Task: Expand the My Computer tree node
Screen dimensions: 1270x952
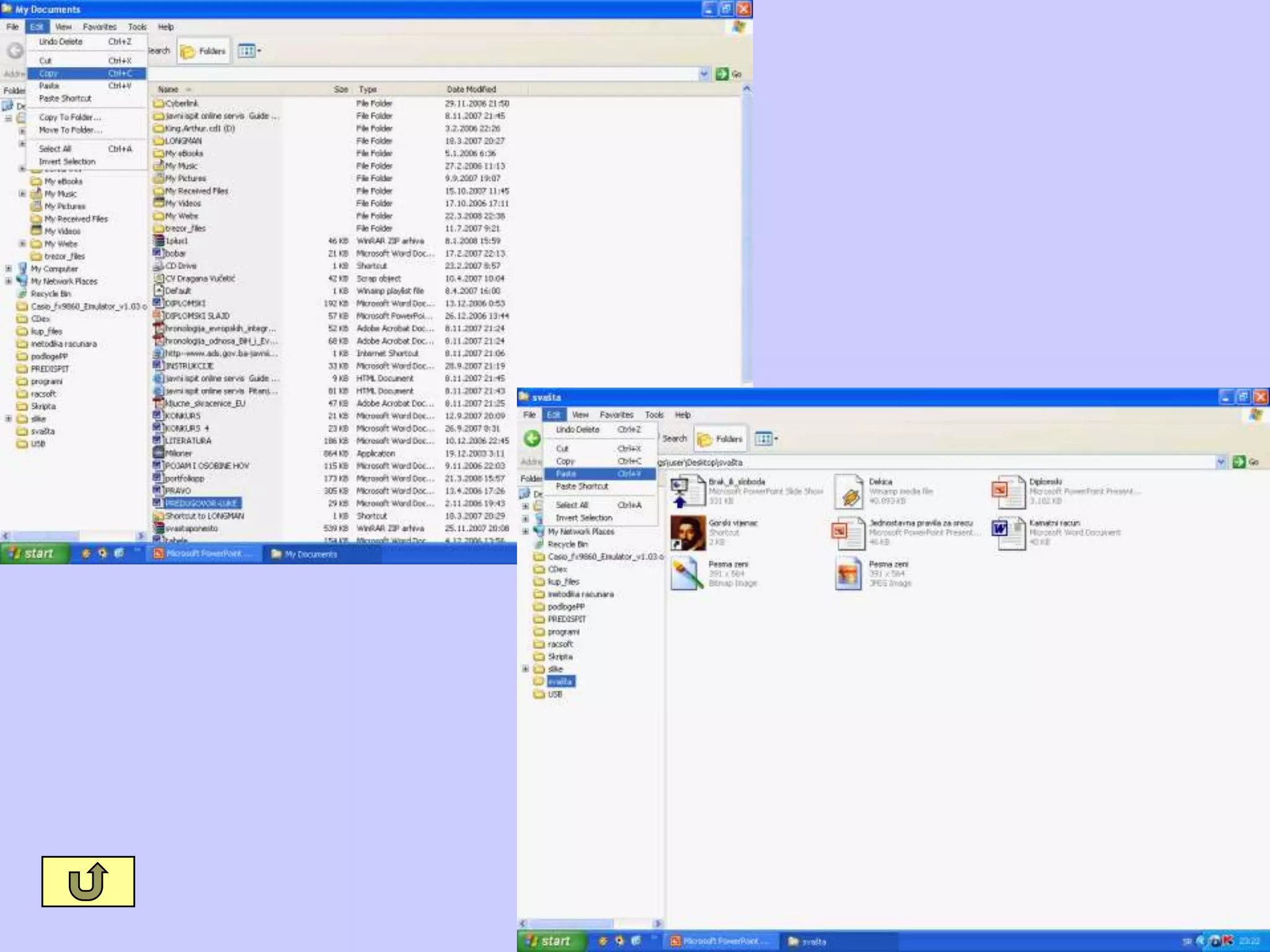Action: tap(9, 269)
